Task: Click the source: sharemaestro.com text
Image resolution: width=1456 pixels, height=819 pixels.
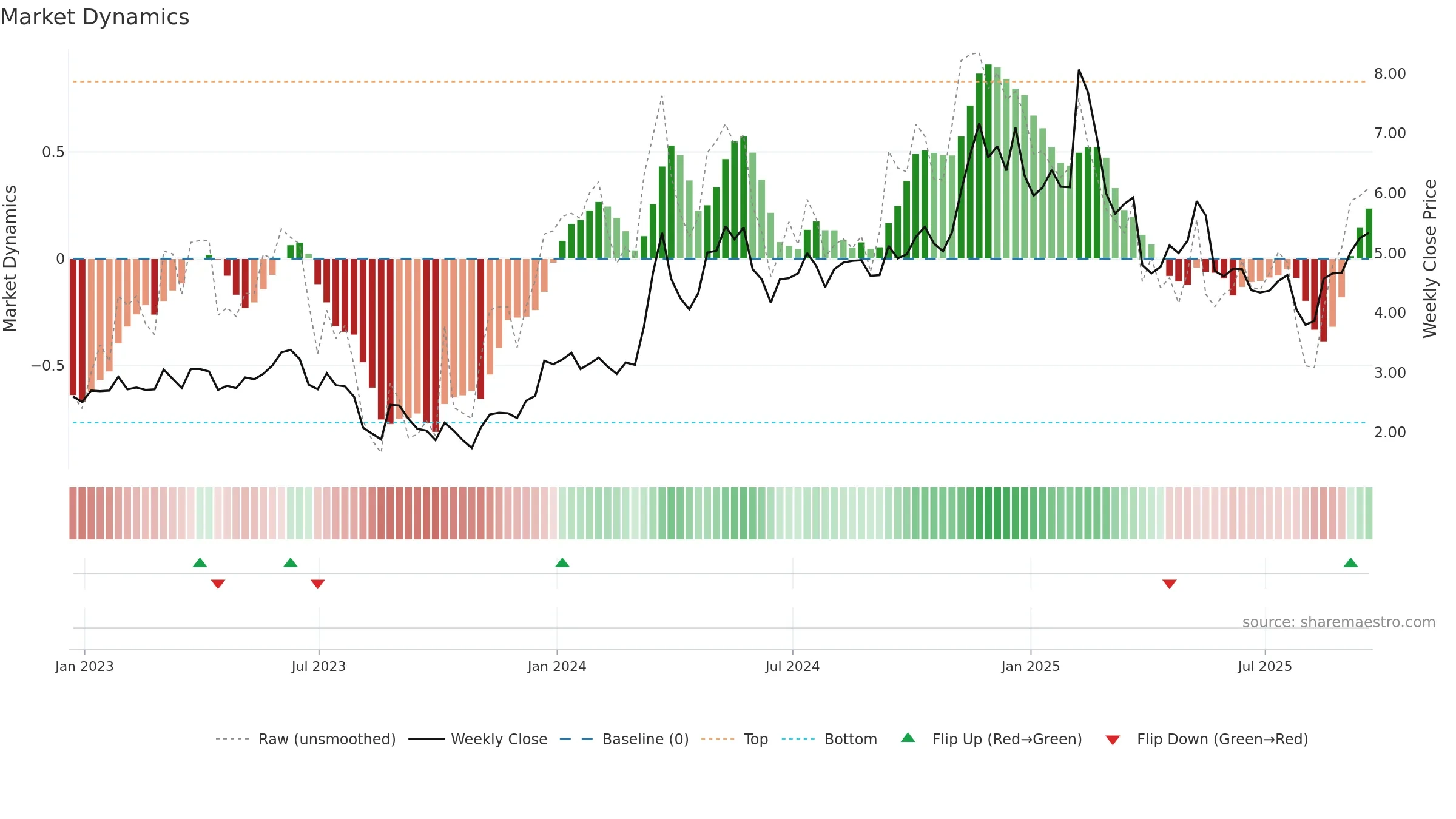Action: tap(1339, 622)
